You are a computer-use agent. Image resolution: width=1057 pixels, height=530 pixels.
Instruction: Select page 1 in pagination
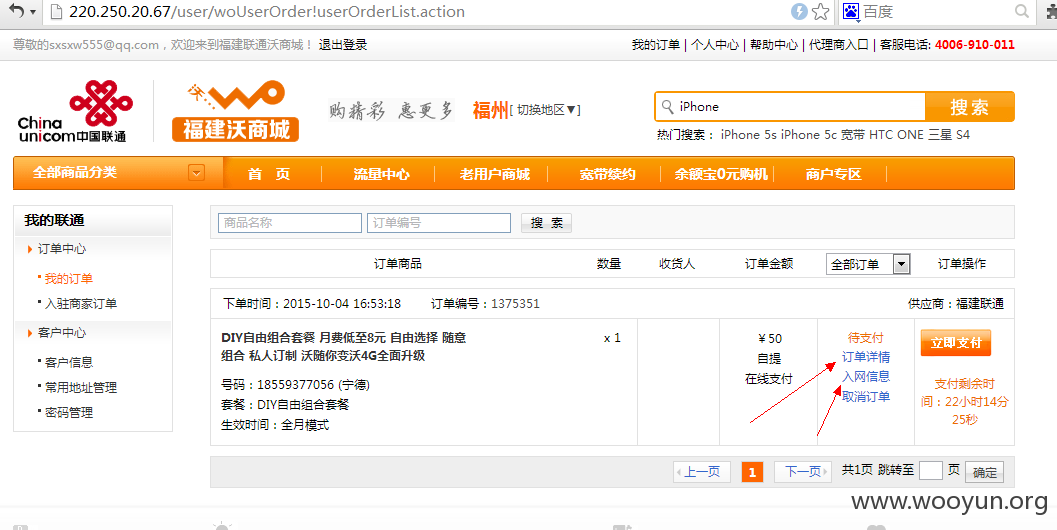752,472
